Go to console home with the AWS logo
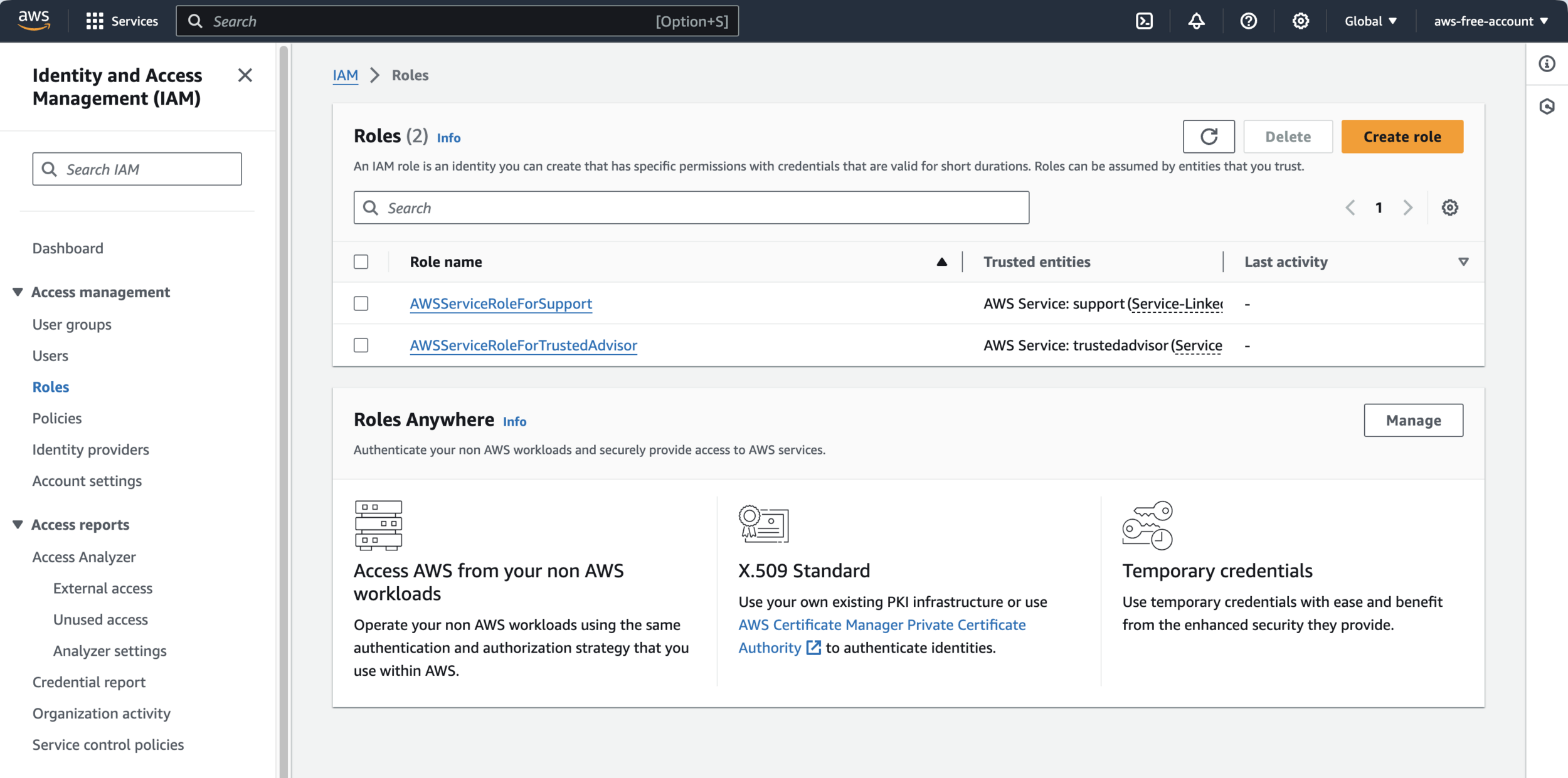 tap(34, 20)
